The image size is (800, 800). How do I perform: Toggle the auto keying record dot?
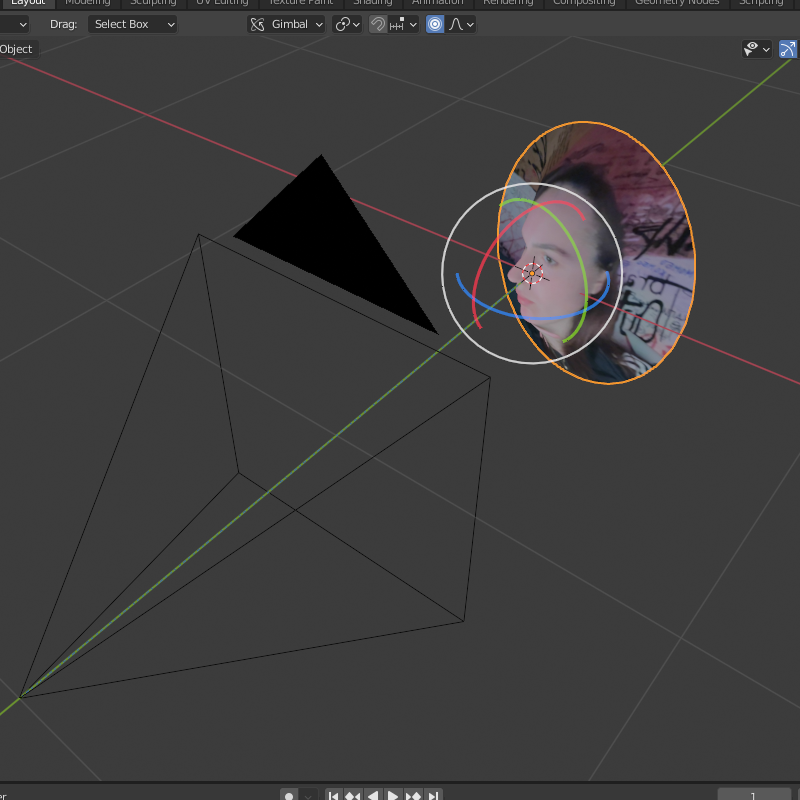pyautogui.click(x=289, y=795)
